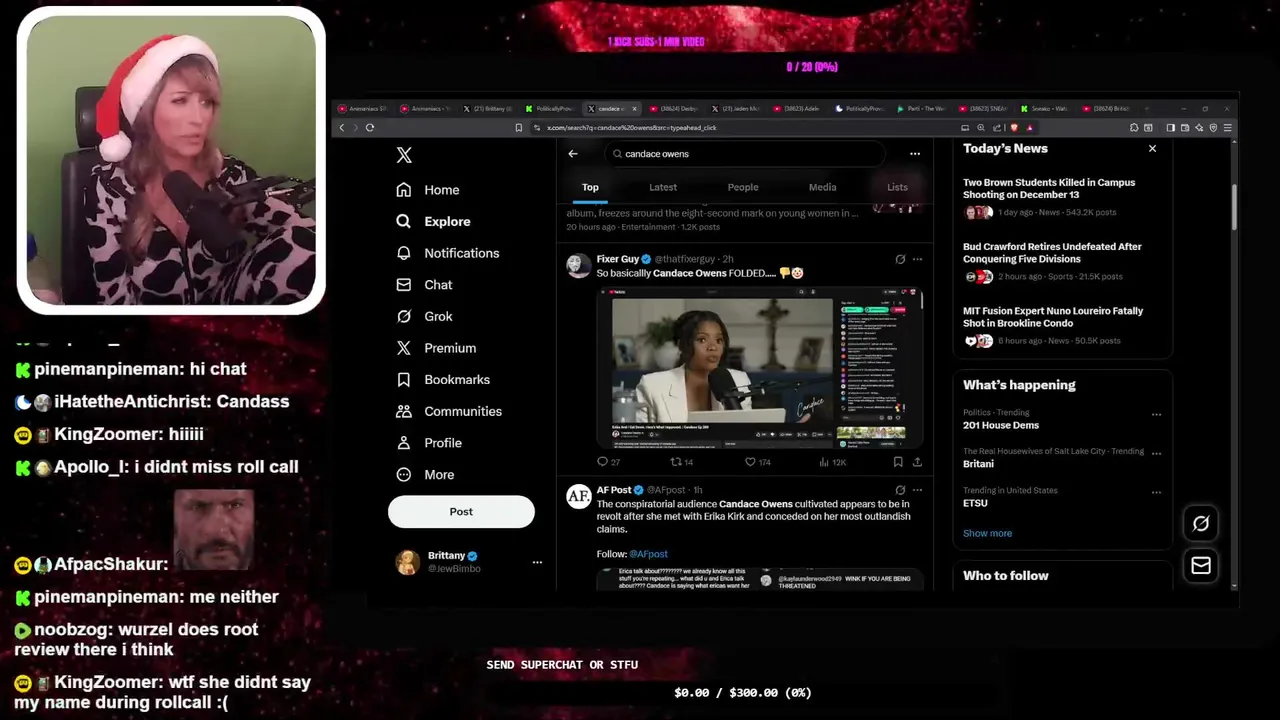Image resolution: width=1280 pixels, height=720 pixels.
Task: Open Fixer Guy profile avatar
Action: [x=578, y=265]
